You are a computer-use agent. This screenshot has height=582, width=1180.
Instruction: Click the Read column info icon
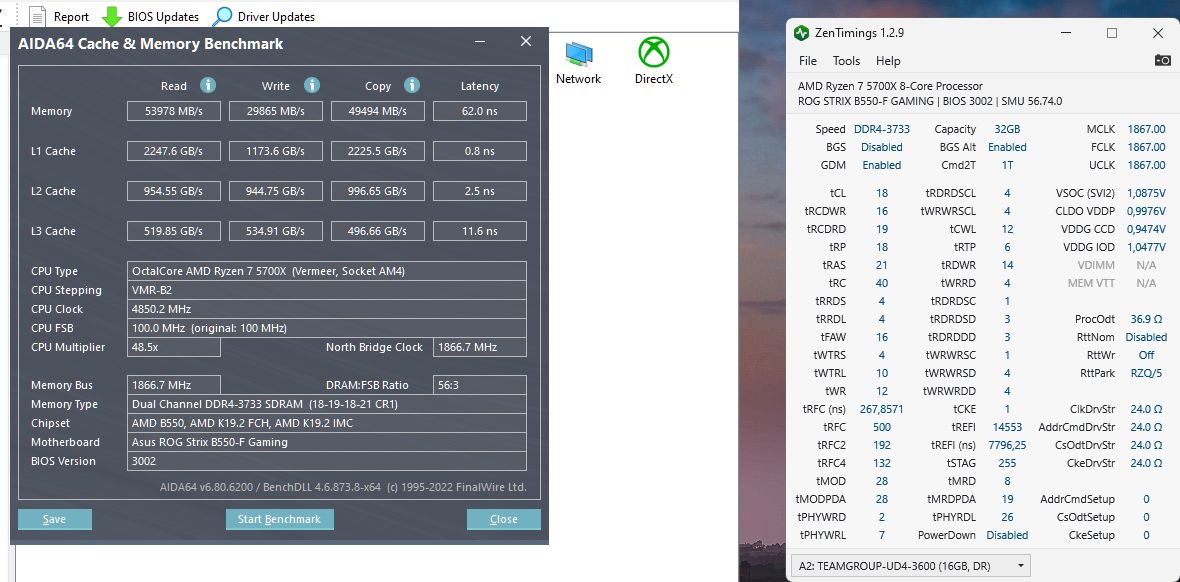tap(208, 85)
